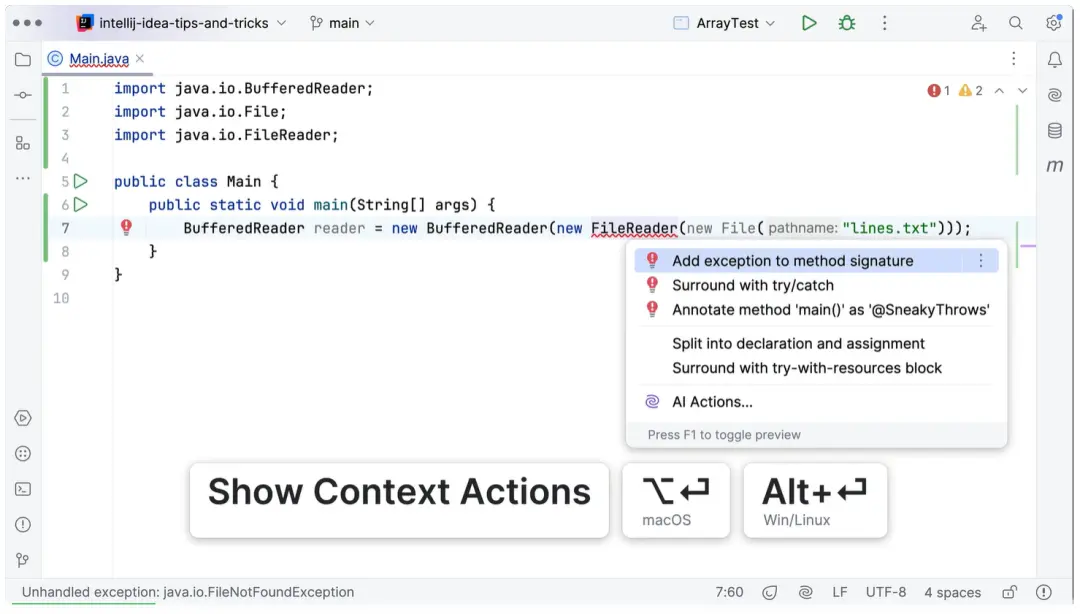
Task: Open the Commit tool window
Action: point(23,95)
